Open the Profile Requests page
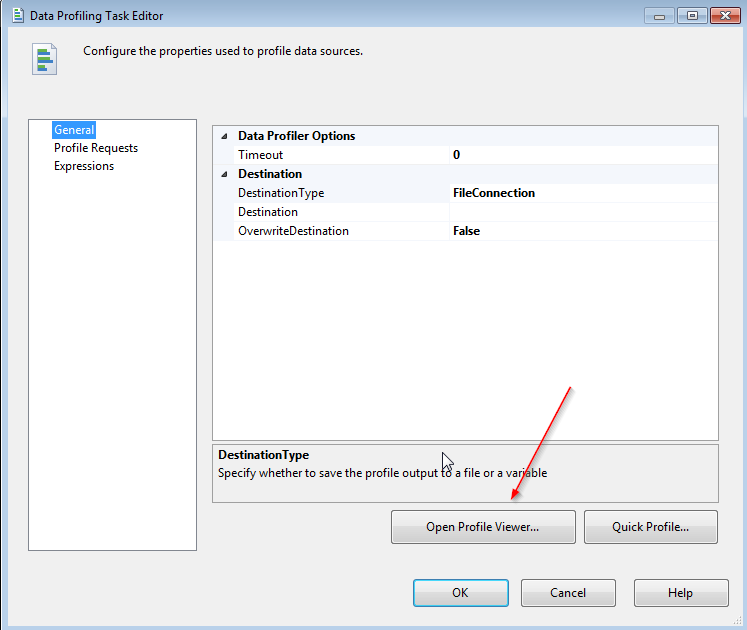 point(96,148)
